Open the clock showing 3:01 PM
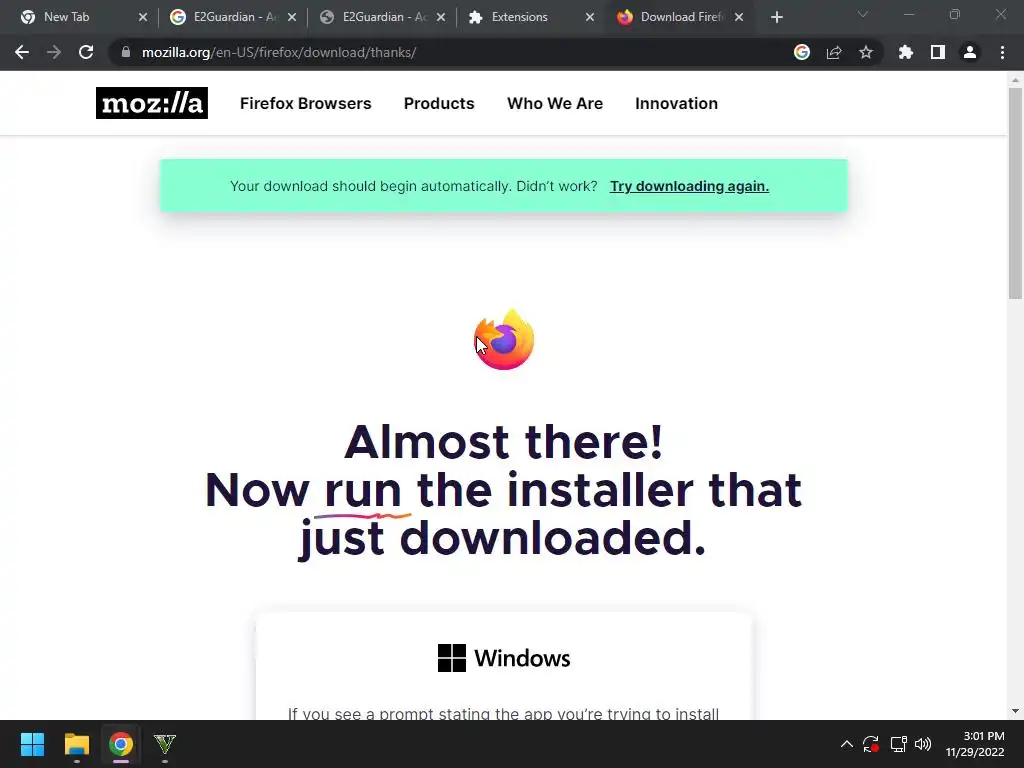Screen dimensions: 1024x768 (x=974, y=744)
